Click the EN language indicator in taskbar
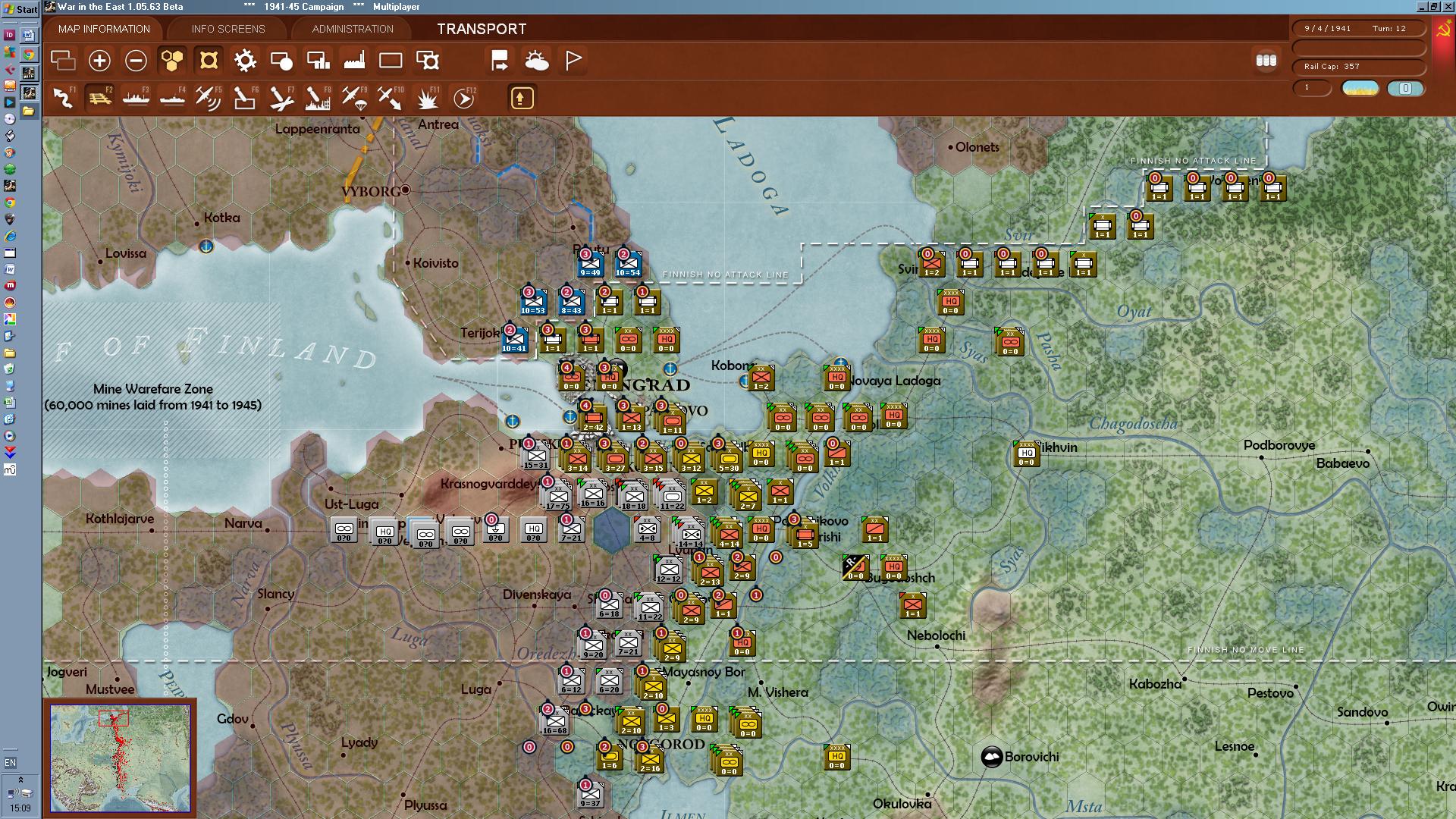Viewport: 1456px width, 819px height. click(11, 762)
